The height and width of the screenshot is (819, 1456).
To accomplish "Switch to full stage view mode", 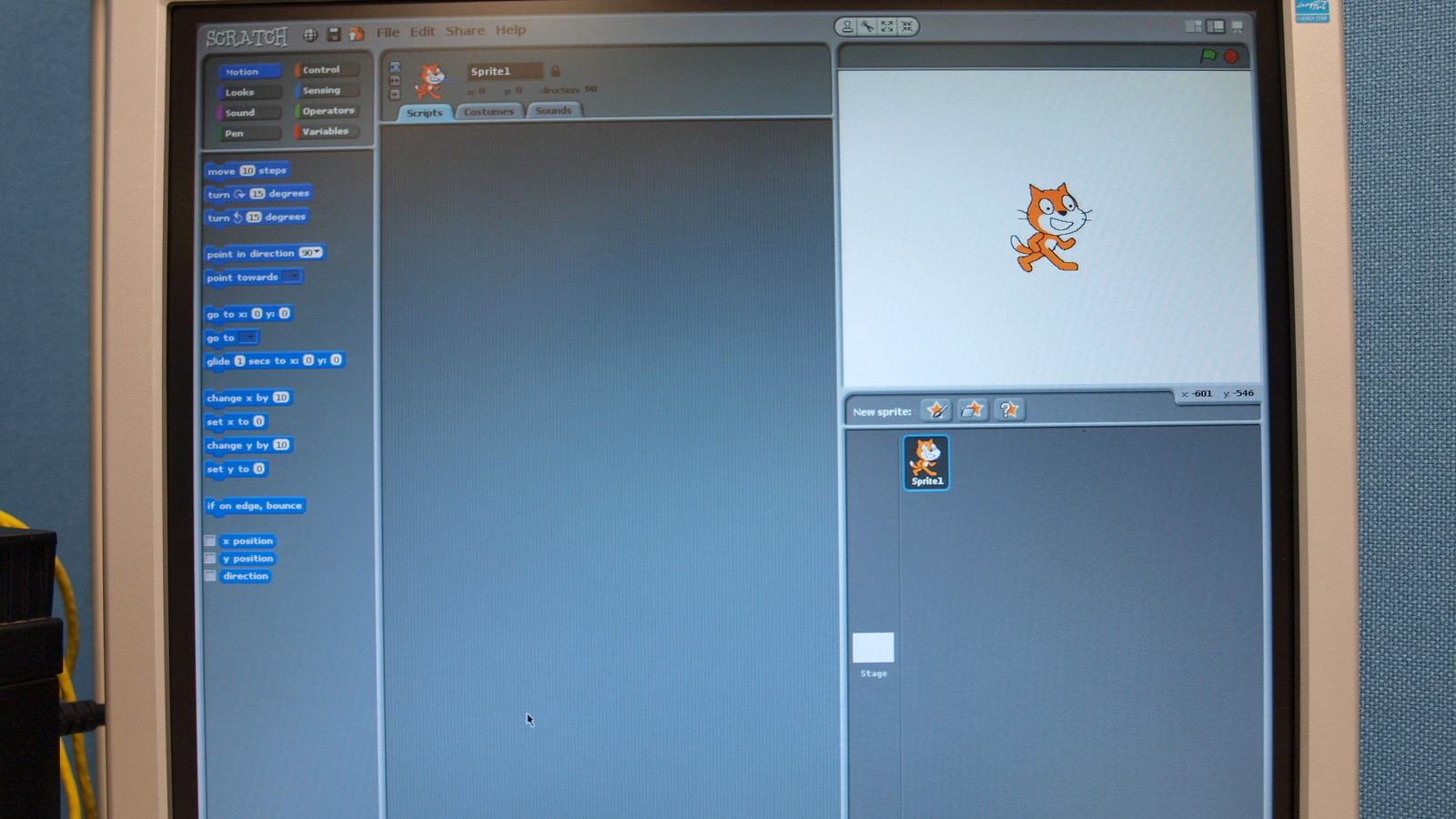I will click(x=1215, y=26).
